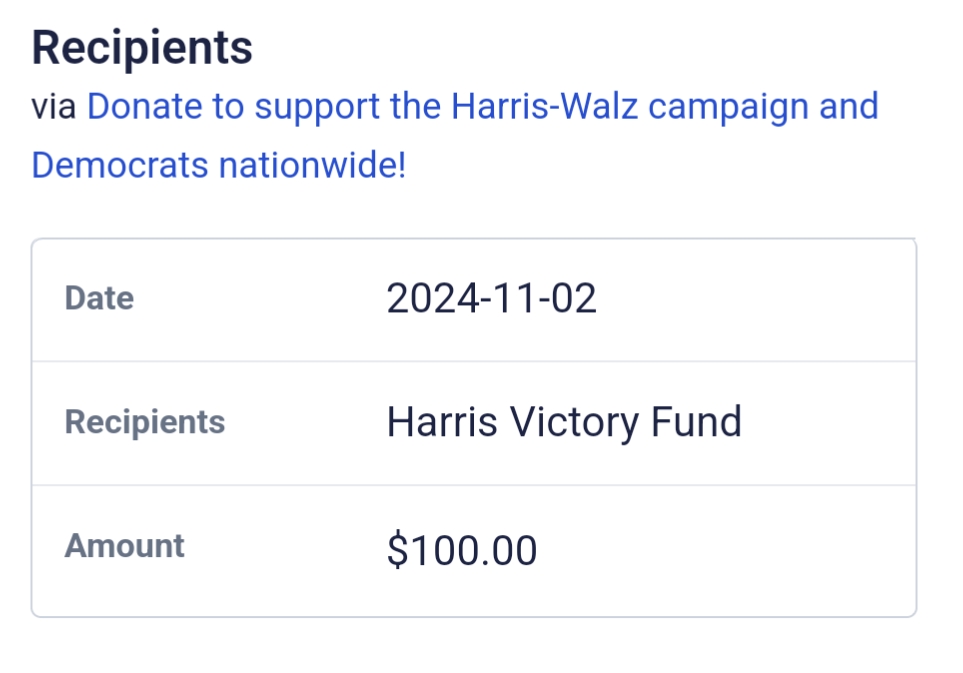963x673 pixels.
Task: Click the word "Victory" in recipient name
Action: pyautogui.click(x=573, y=422)
